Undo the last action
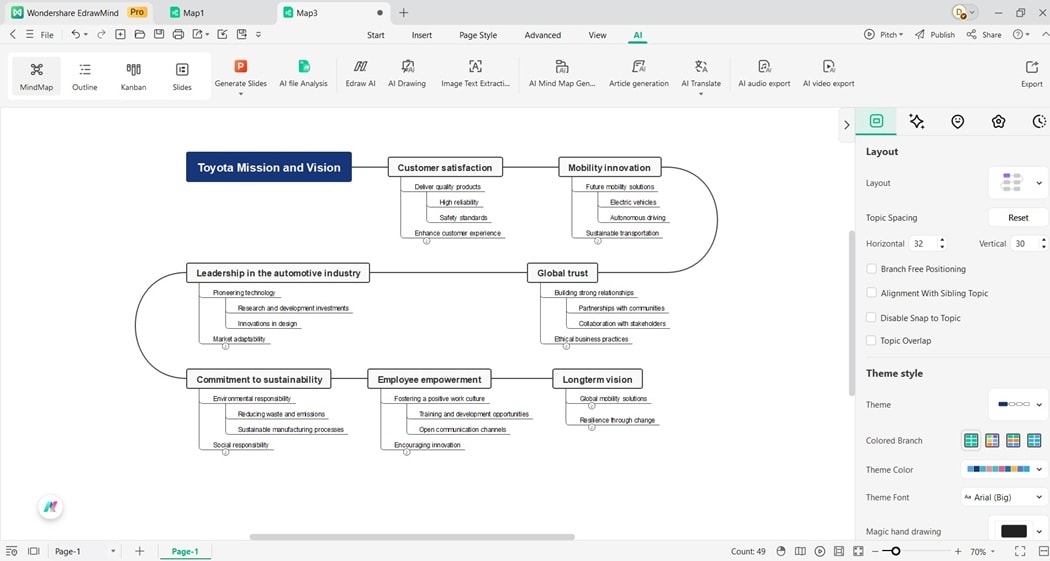The width and height of the screenshot is (1050, 561). (76, 34)
